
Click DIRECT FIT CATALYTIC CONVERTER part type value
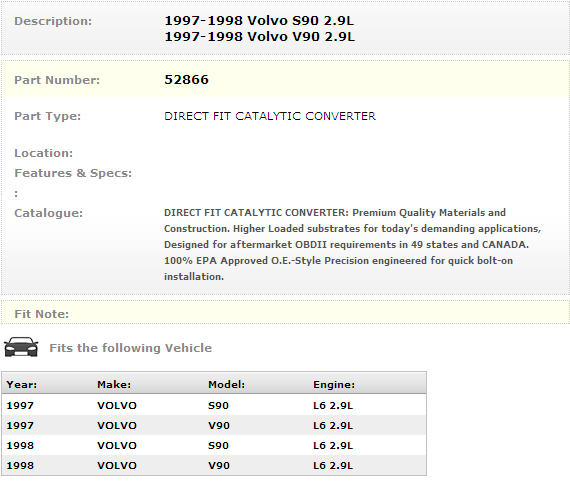click(x=270, y=116)
